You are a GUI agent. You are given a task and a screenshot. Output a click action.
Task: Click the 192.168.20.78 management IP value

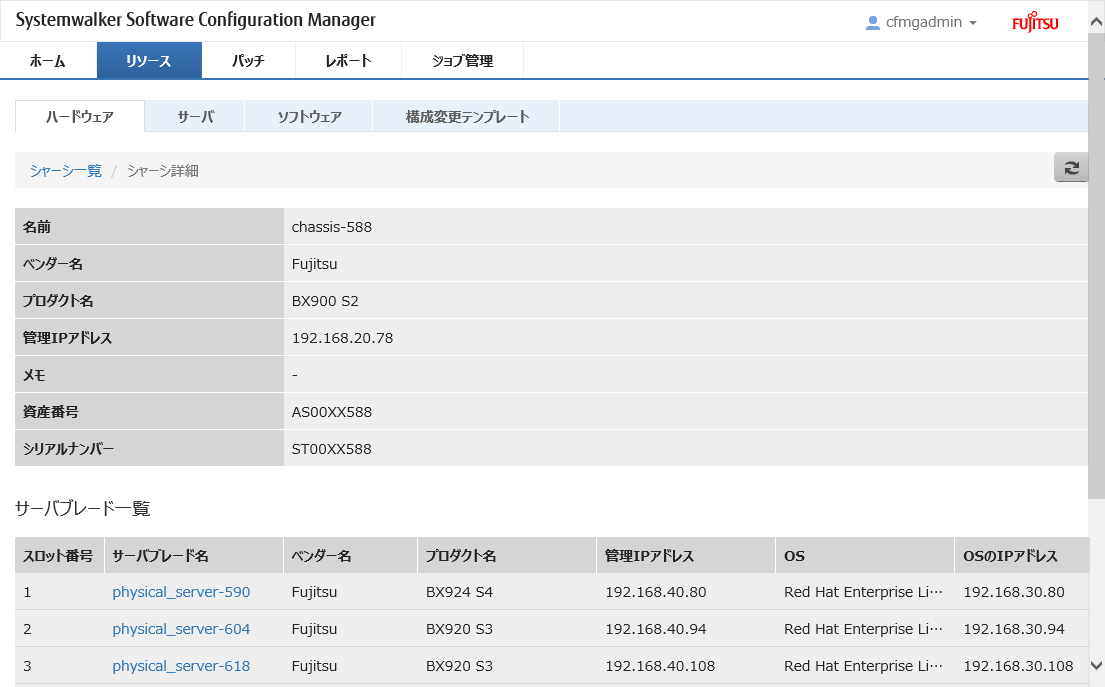[x=342, y=338]
